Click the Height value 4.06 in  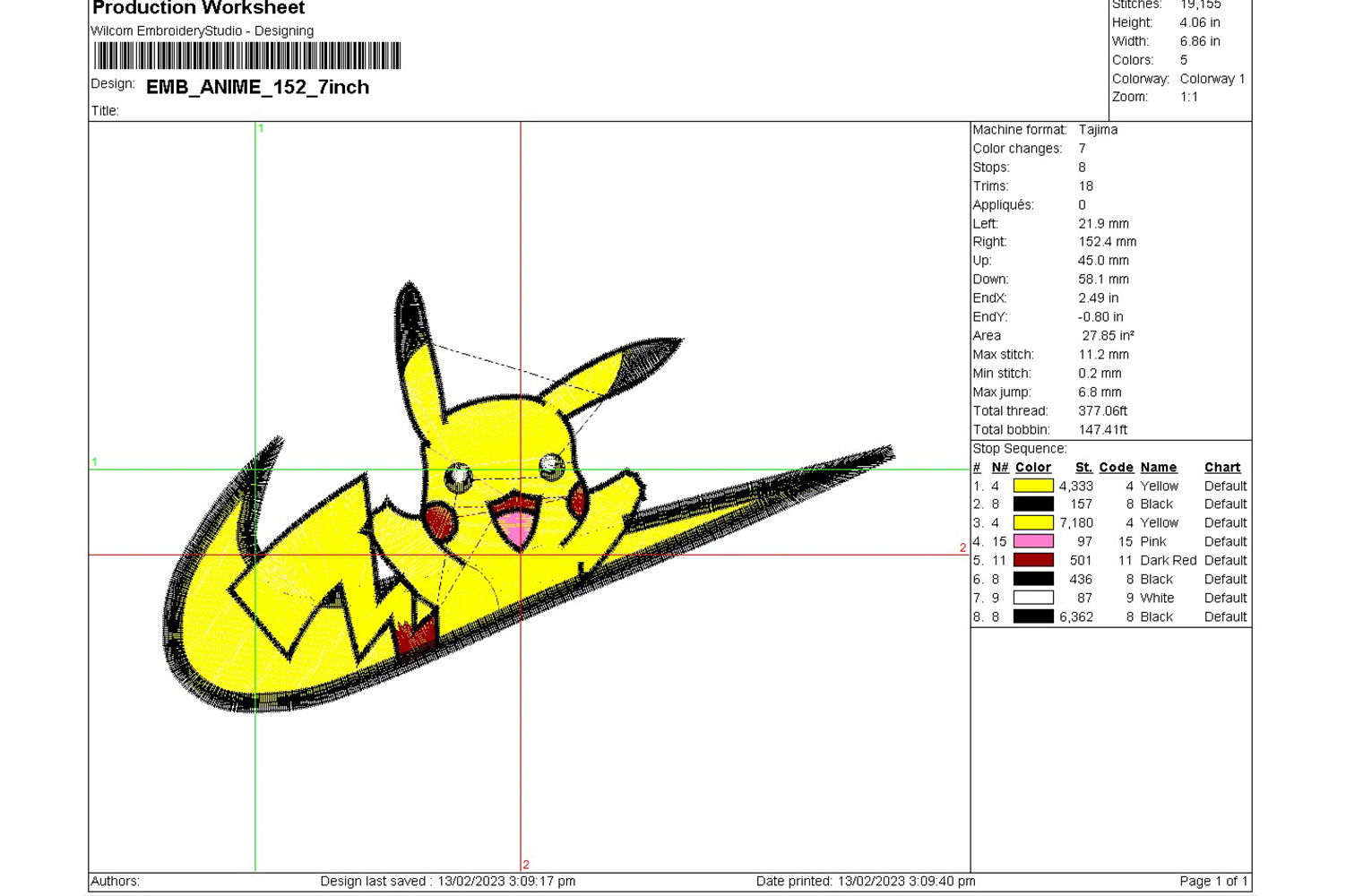[x=1200, y=22]
